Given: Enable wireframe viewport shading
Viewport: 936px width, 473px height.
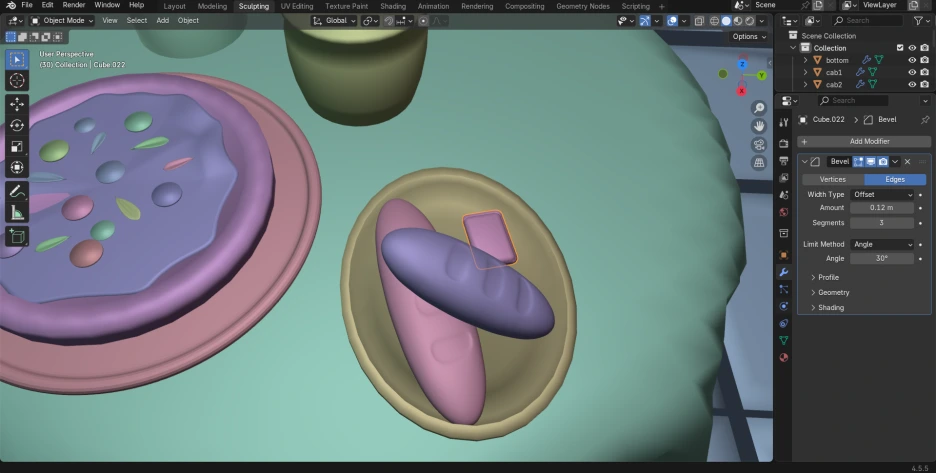Looking at the screenshot, I should pyautogui.click(x=714, y=21).
